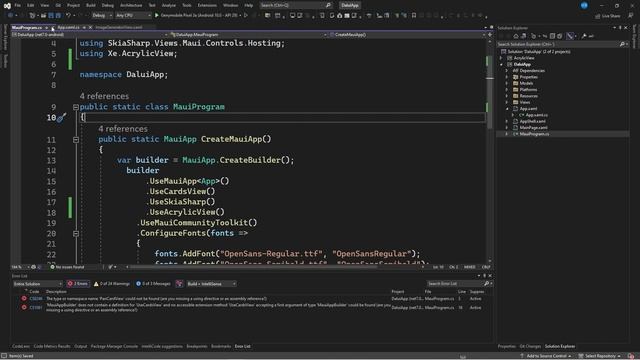Open the CreateMauiApp() member dropdown
The width and height of the screenshot is (640, 360).
tap(407, 35)
